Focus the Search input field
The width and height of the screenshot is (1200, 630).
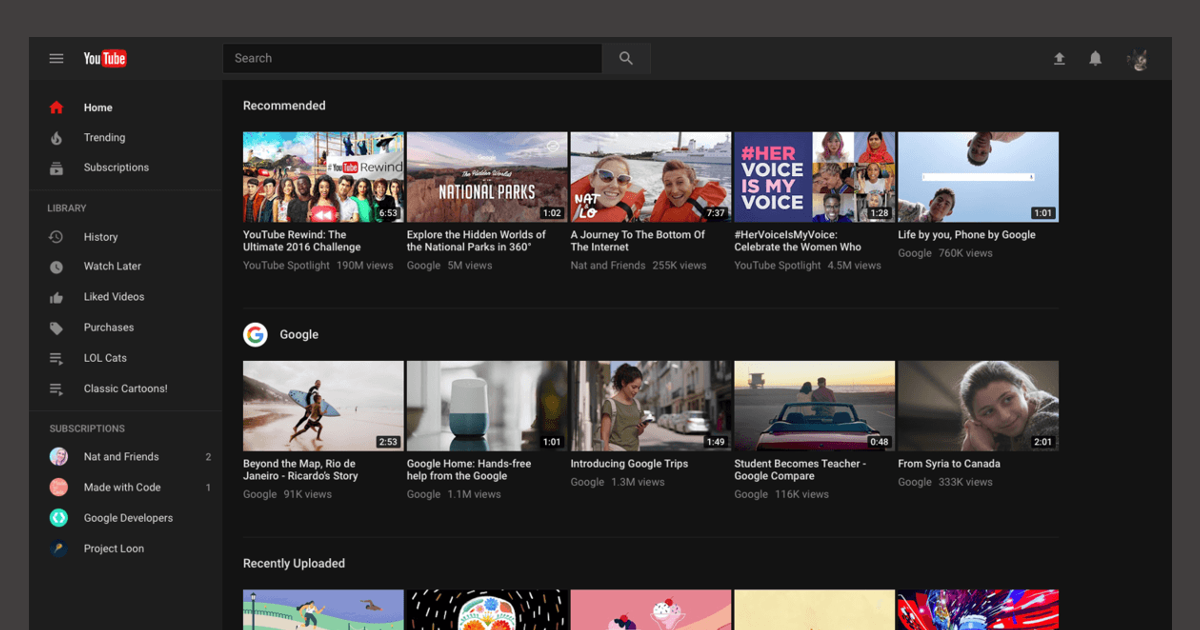412,58
